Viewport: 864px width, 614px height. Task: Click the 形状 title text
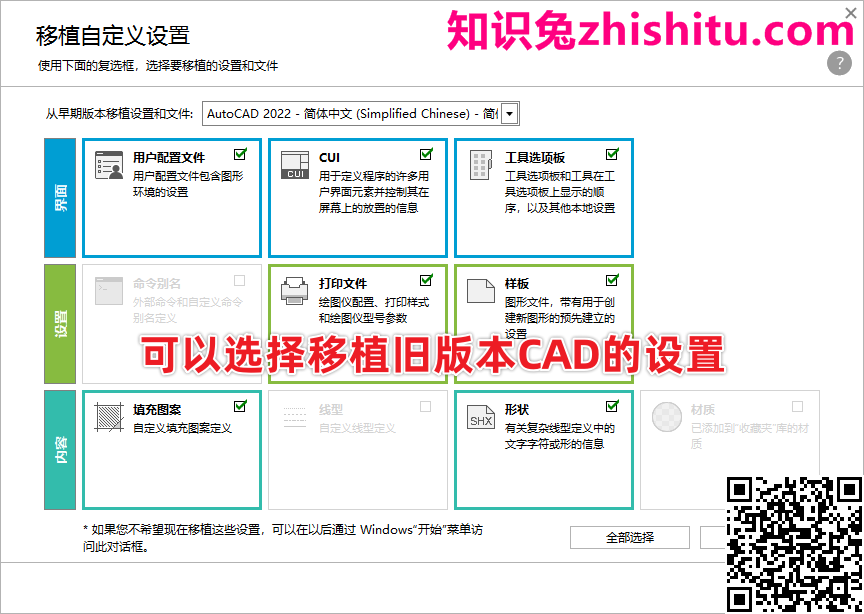(517, 410)
